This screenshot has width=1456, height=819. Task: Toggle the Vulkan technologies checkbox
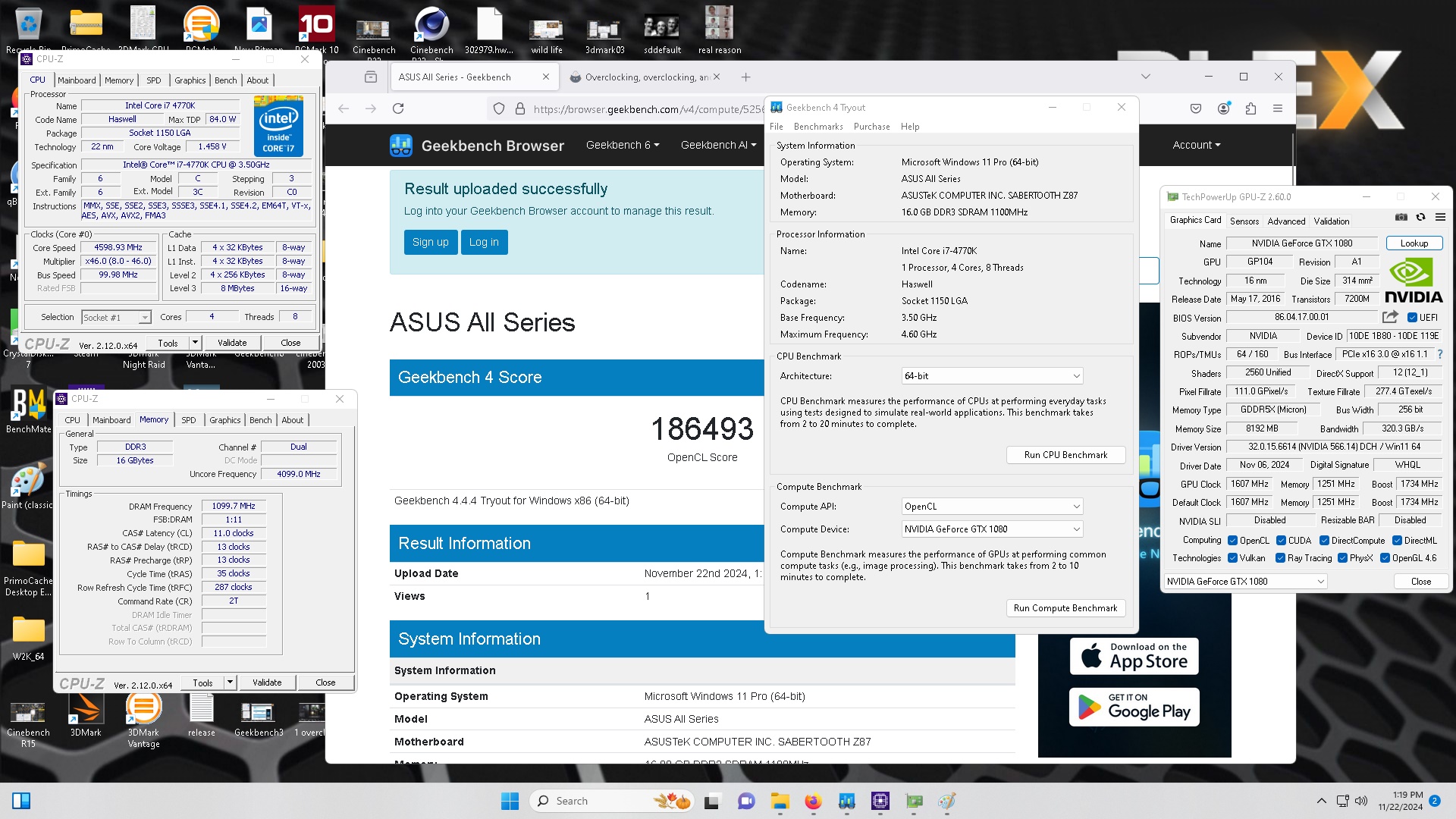(x=1233, y=558)
